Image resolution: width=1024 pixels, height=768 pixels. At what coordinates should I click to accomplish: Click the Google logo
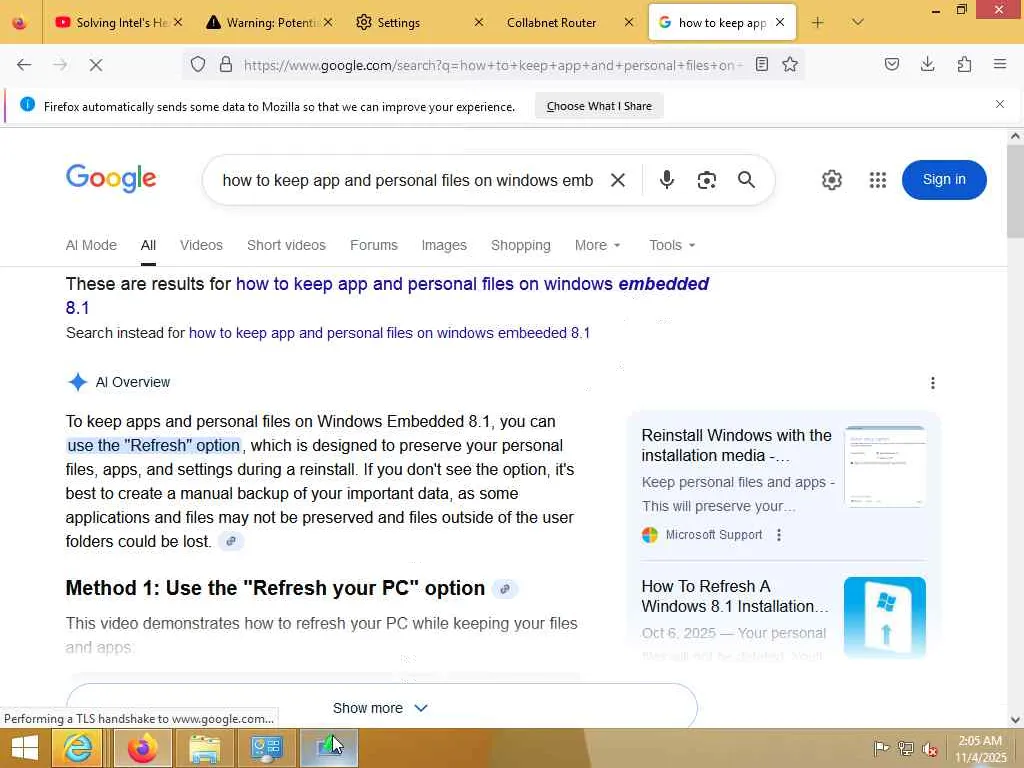click(x=111, y=178)
